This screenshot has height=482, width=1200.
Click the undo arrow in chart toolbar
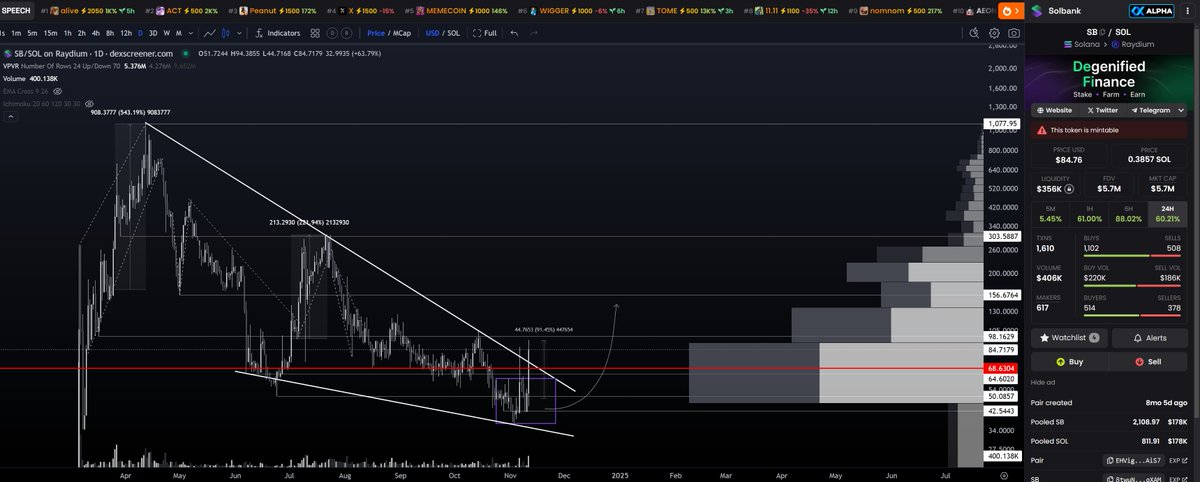514,33
